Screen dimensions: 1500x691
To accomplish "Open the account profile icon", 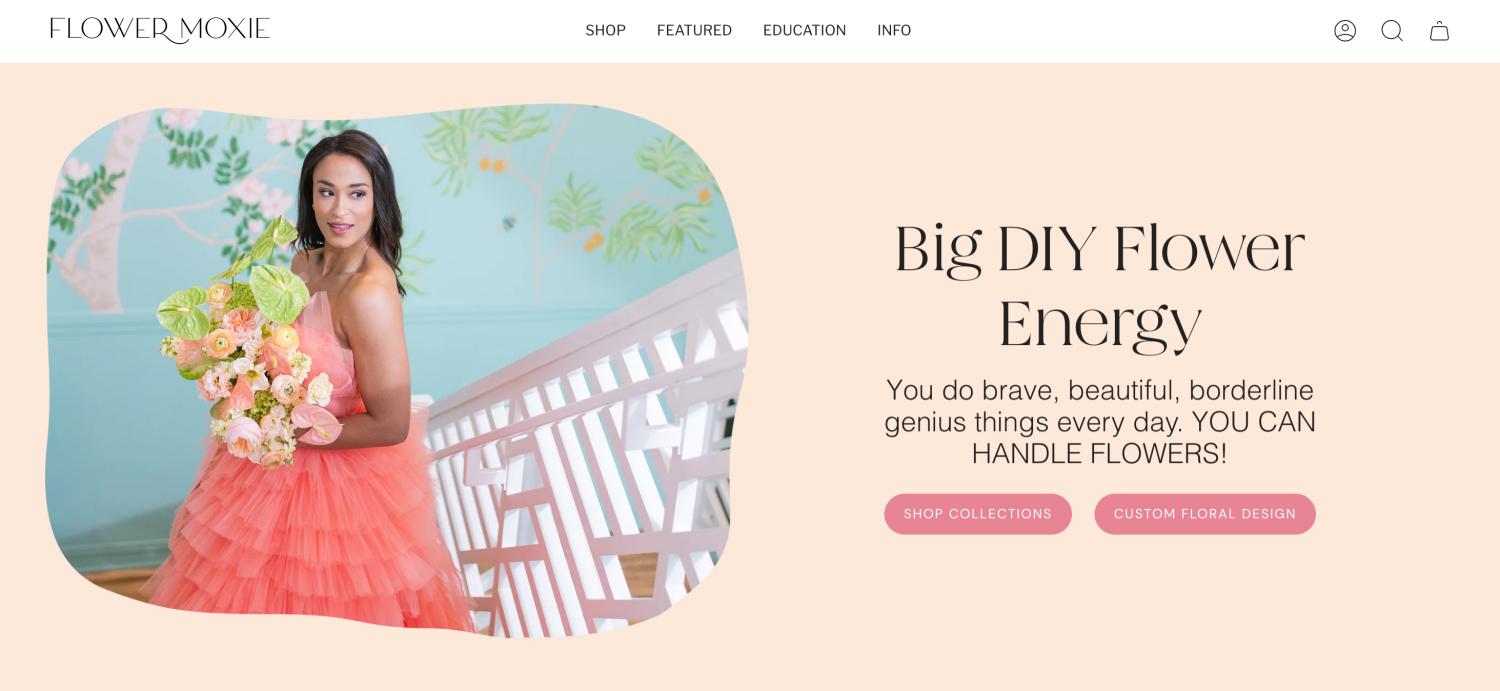I will [x=1345, y=31].
